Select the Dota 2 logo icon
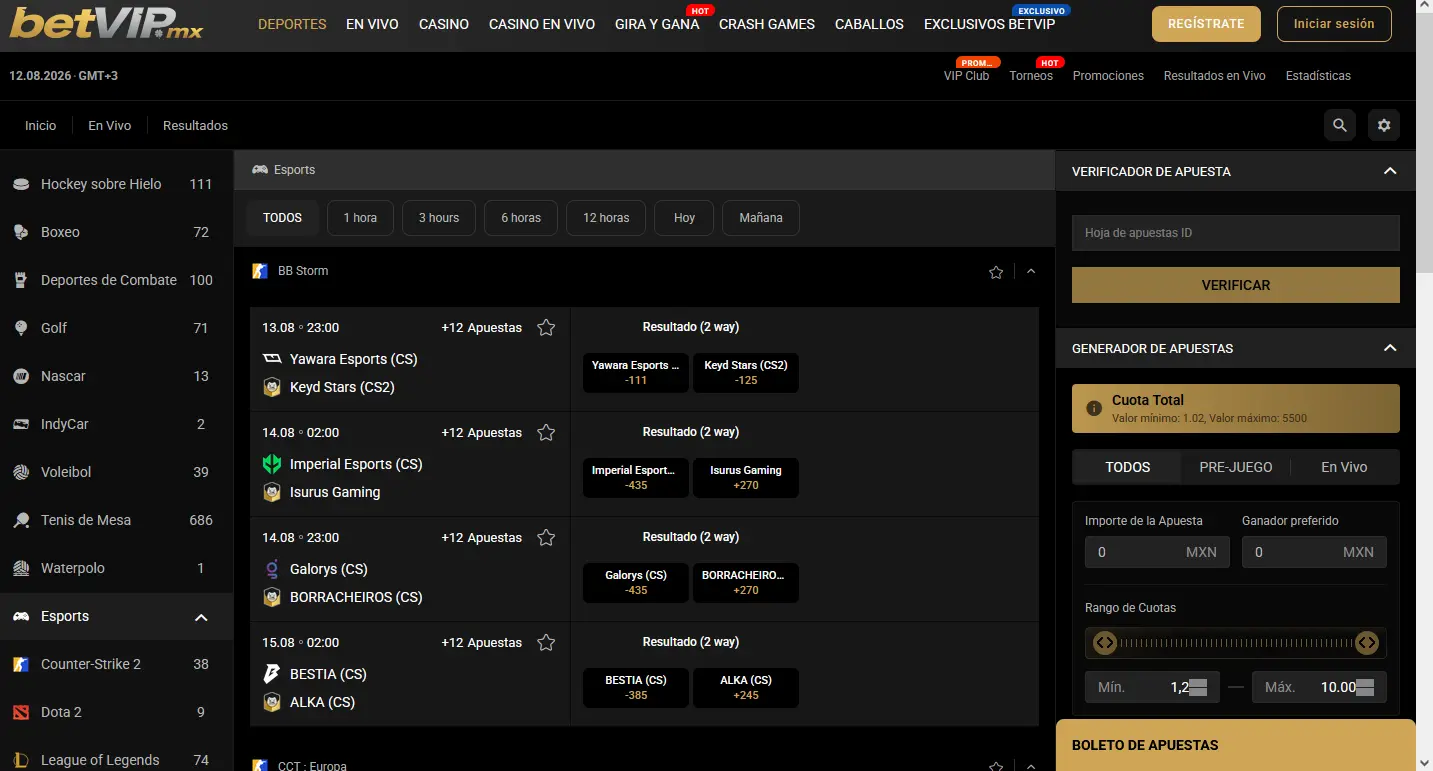This screenshot has width=1433, height=771. [x=21, y=712]
